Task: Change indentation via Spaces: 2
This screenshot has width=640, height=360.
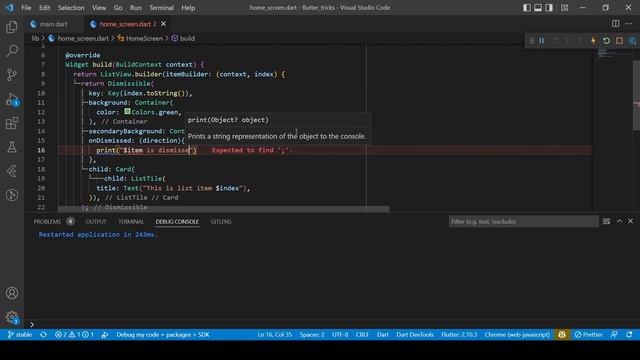Action: click(x=312, y=335)
